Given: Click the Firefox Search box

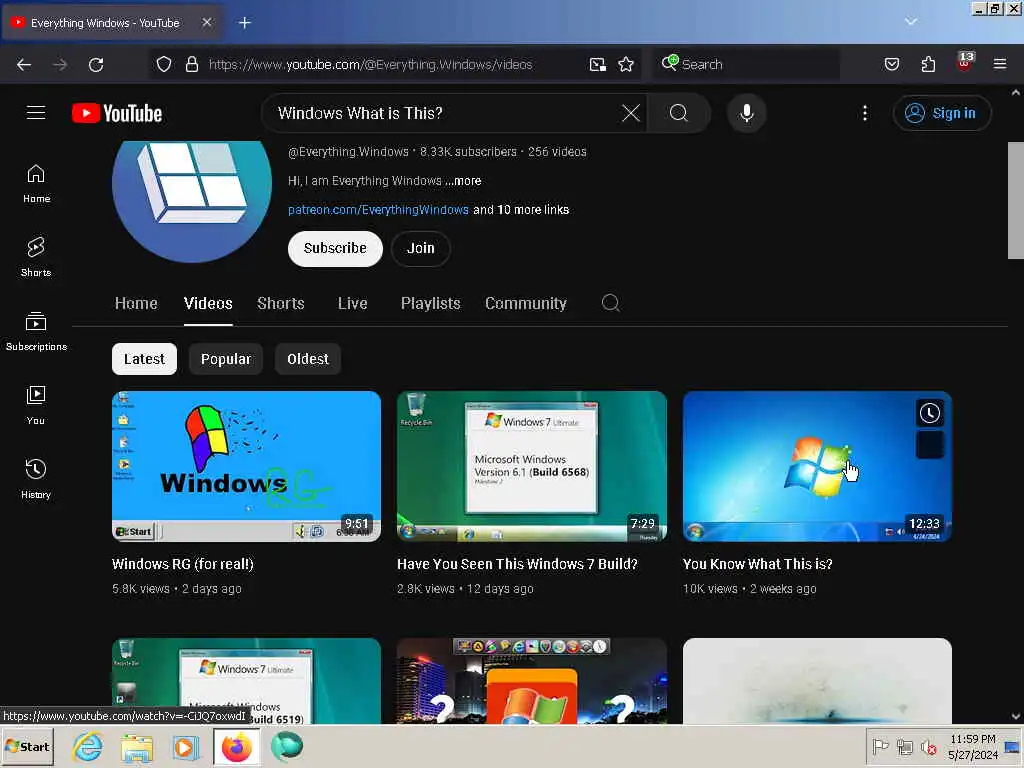Looking at the screenshot, I should click(746, 64).
